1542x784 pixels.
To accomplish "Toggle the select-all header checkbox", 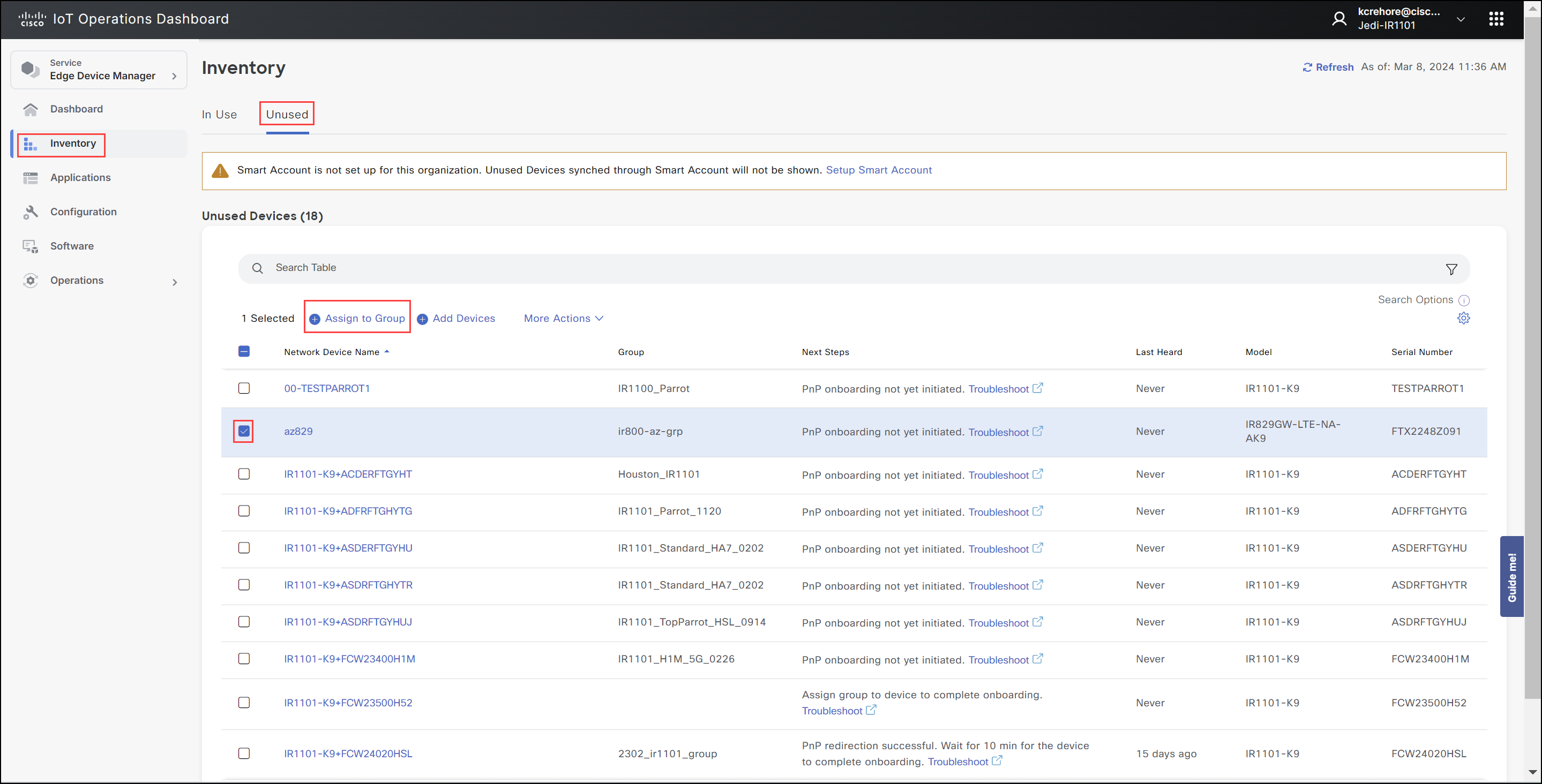I will [244, 351].
